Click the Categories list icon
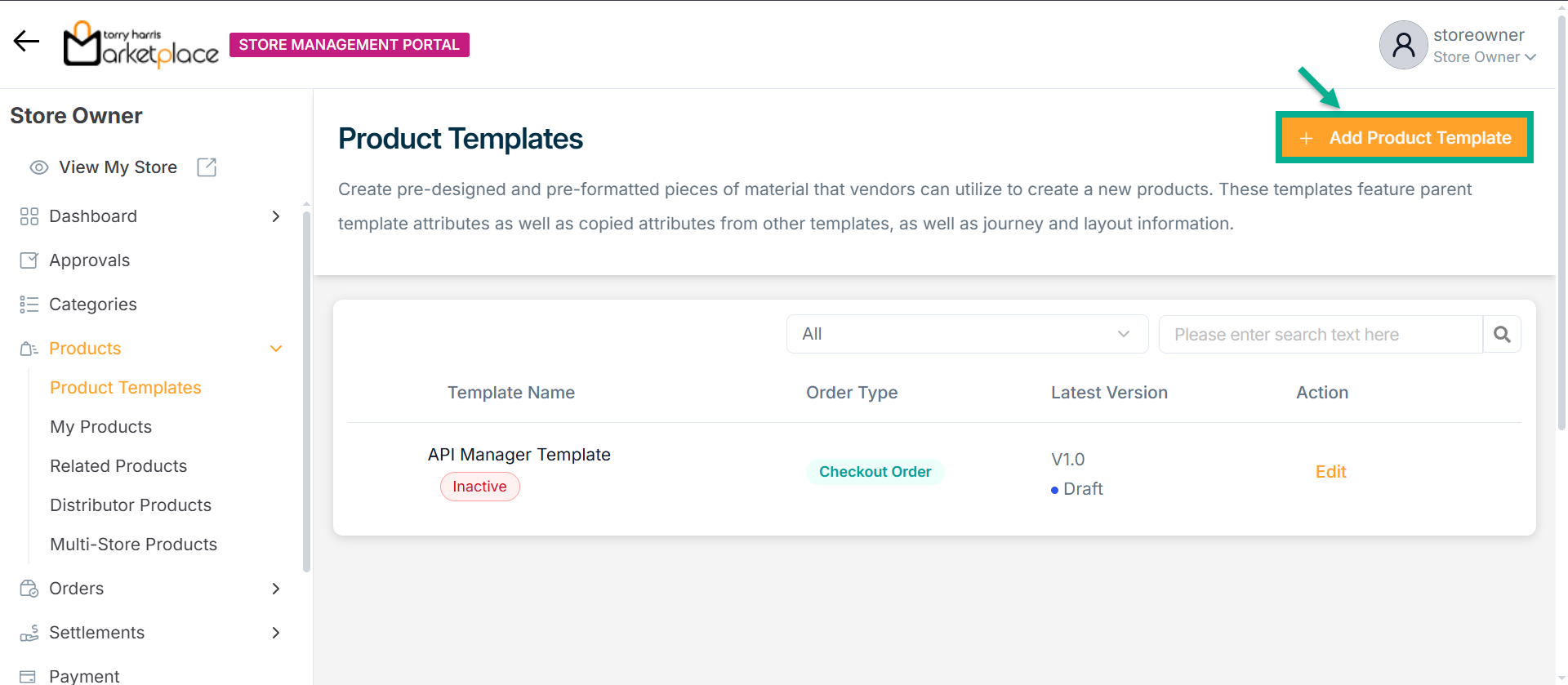The height and width of the screenshot is (685, 1568). pos(29,305)
